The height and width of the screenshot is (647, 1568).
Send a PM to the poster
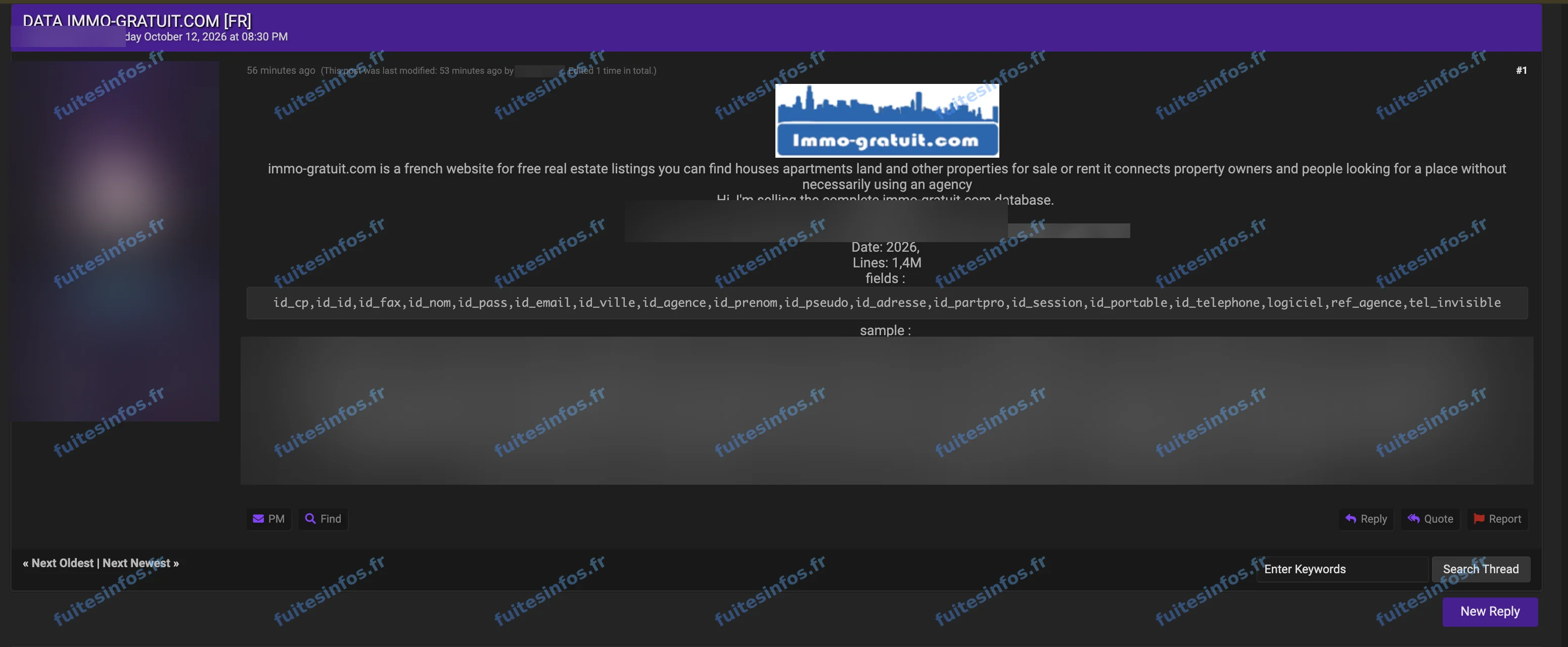268,519
